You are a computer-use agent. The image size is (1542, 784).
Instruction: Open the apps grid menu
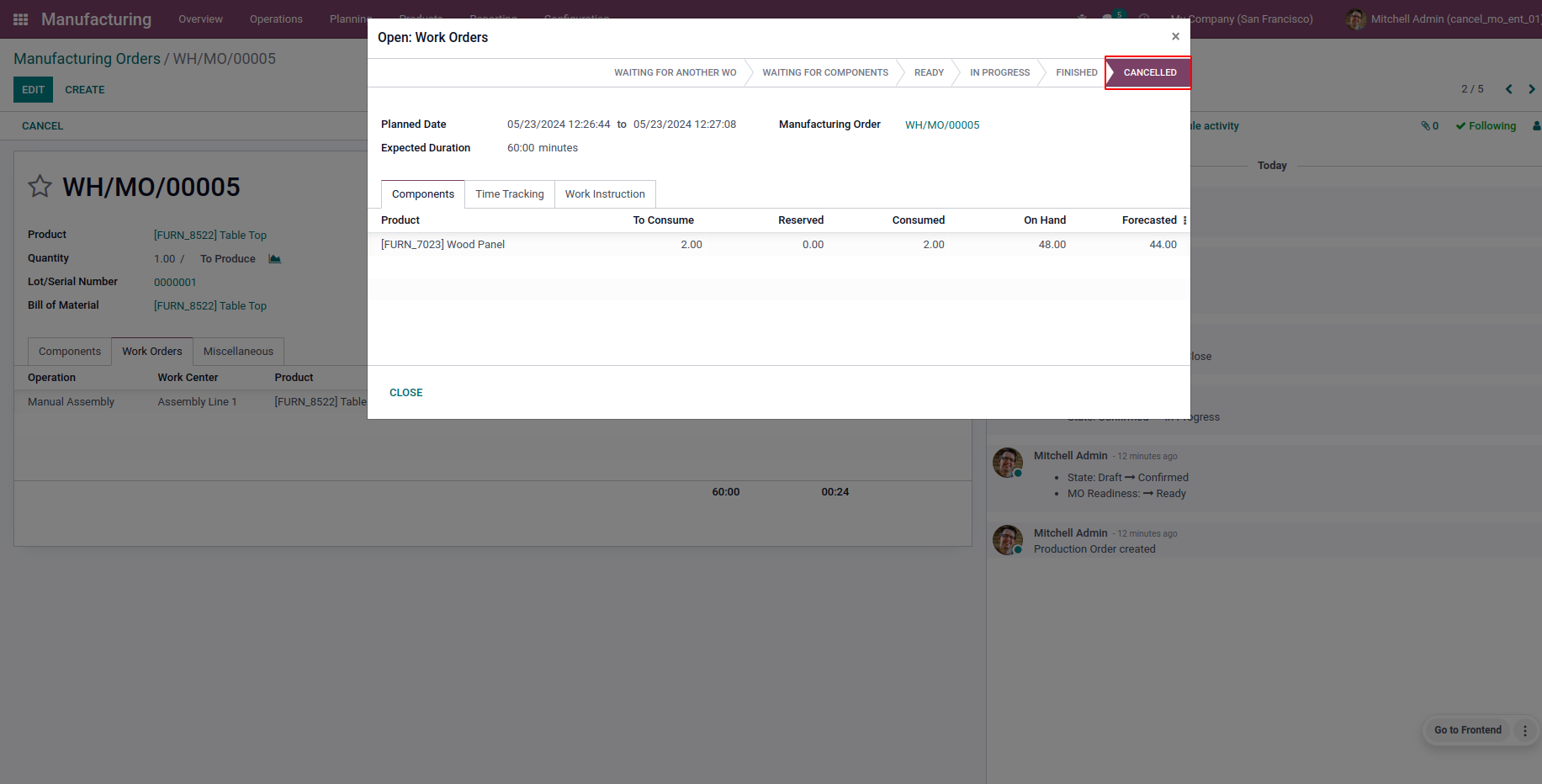point(21,19)
